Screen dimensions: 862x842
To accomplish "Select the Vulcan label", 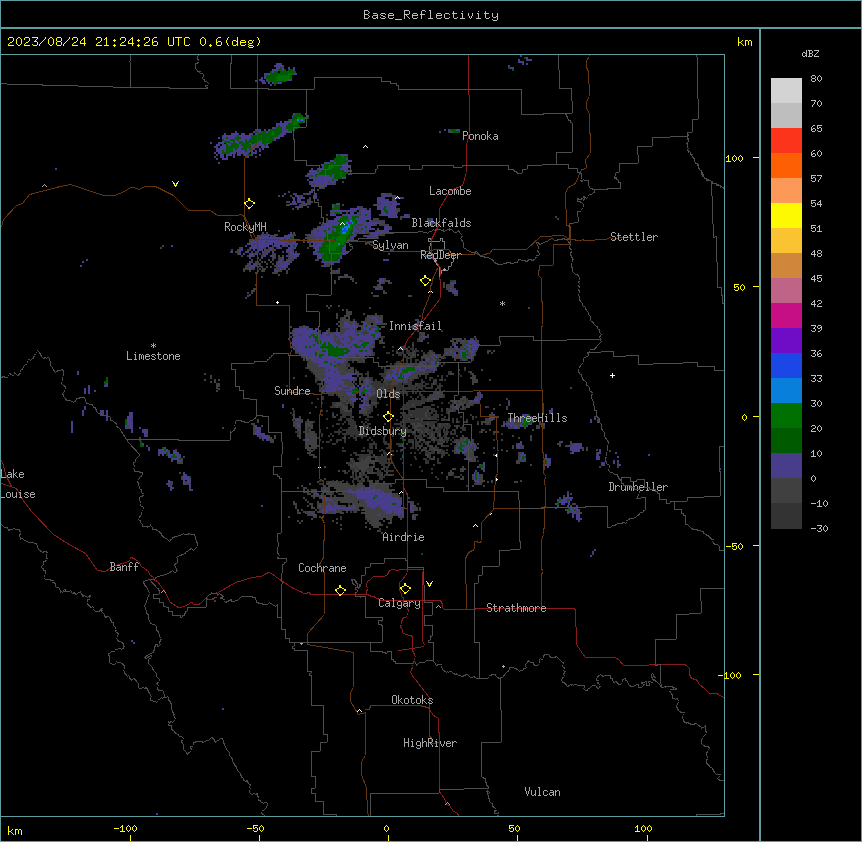I will tap(543, 792).
